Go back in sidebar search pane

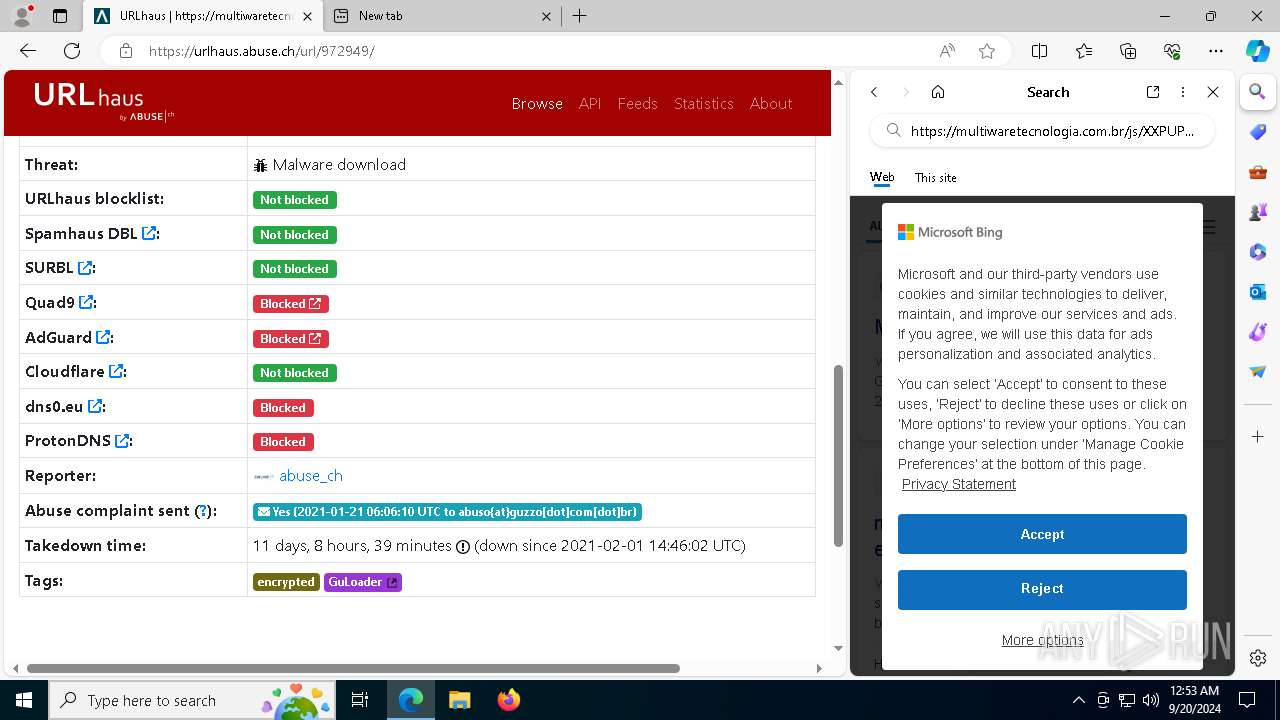coord(874,92)
